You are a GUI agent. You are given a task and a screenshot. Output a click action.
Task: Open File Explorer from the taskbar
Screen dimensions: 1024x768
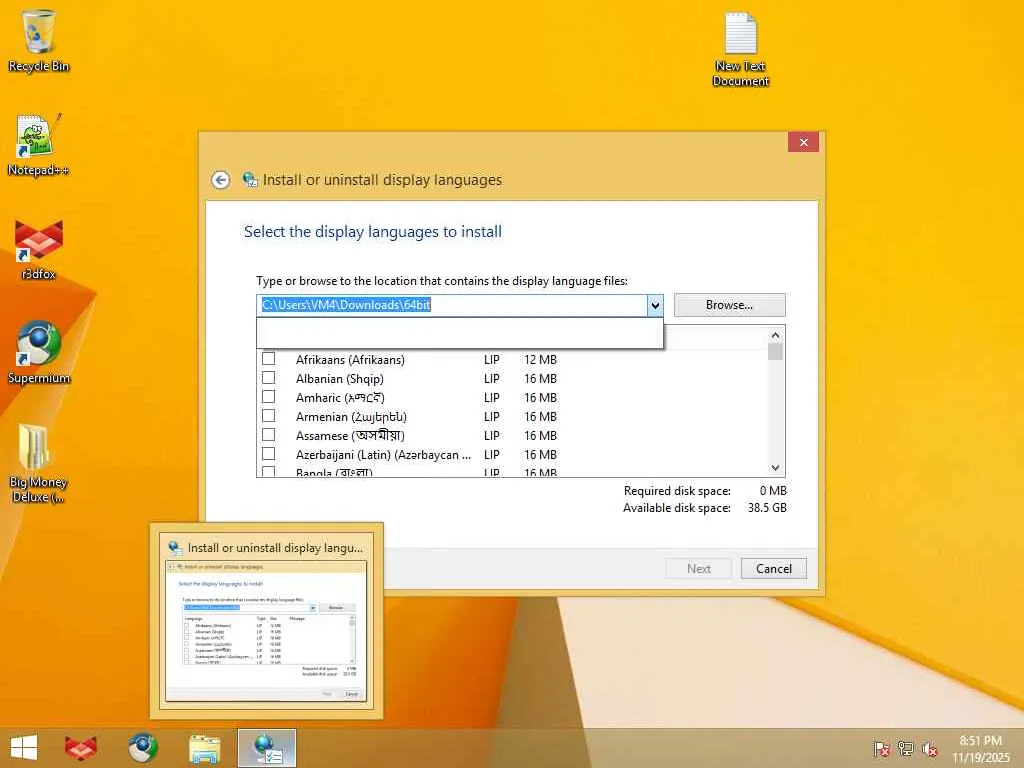[x=204, y=748]
